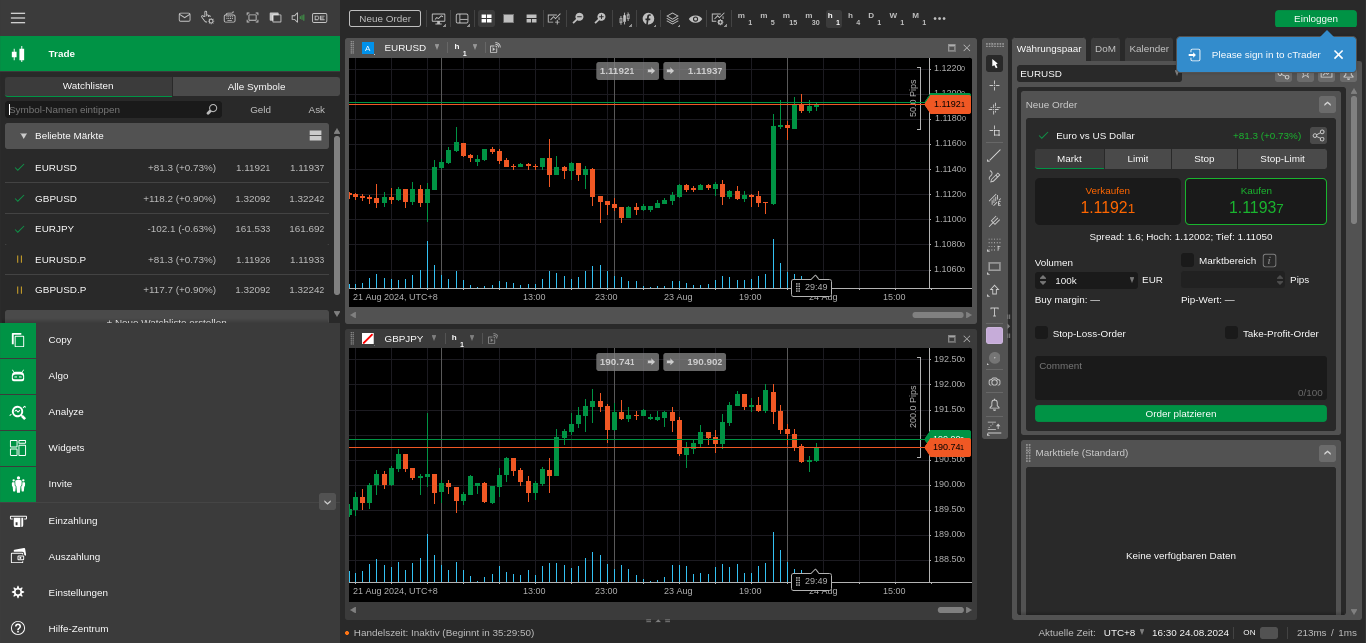
Task: Open the Copy section in sidebar
Action: 170,339
